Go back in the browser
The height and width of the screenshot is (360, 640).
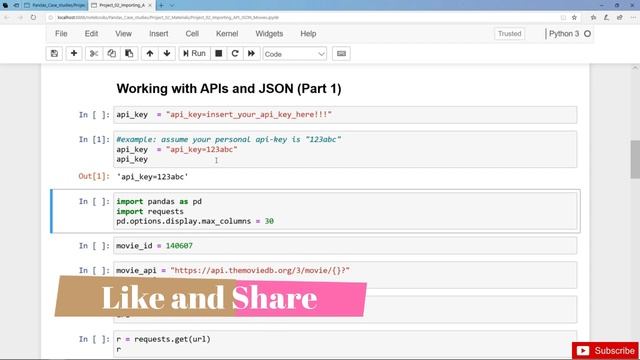pos(6,18)
